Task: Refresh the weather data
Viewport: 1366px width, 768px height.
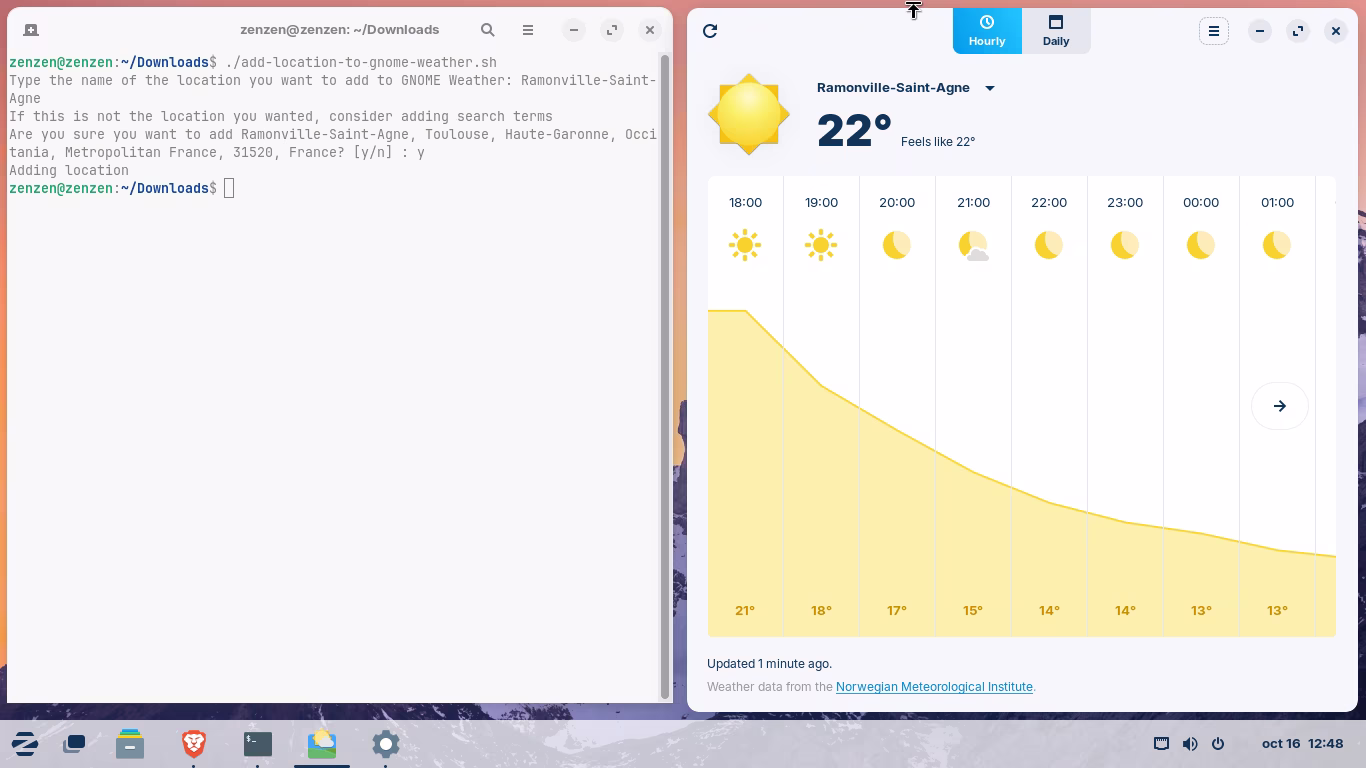Action: [710, 31]
